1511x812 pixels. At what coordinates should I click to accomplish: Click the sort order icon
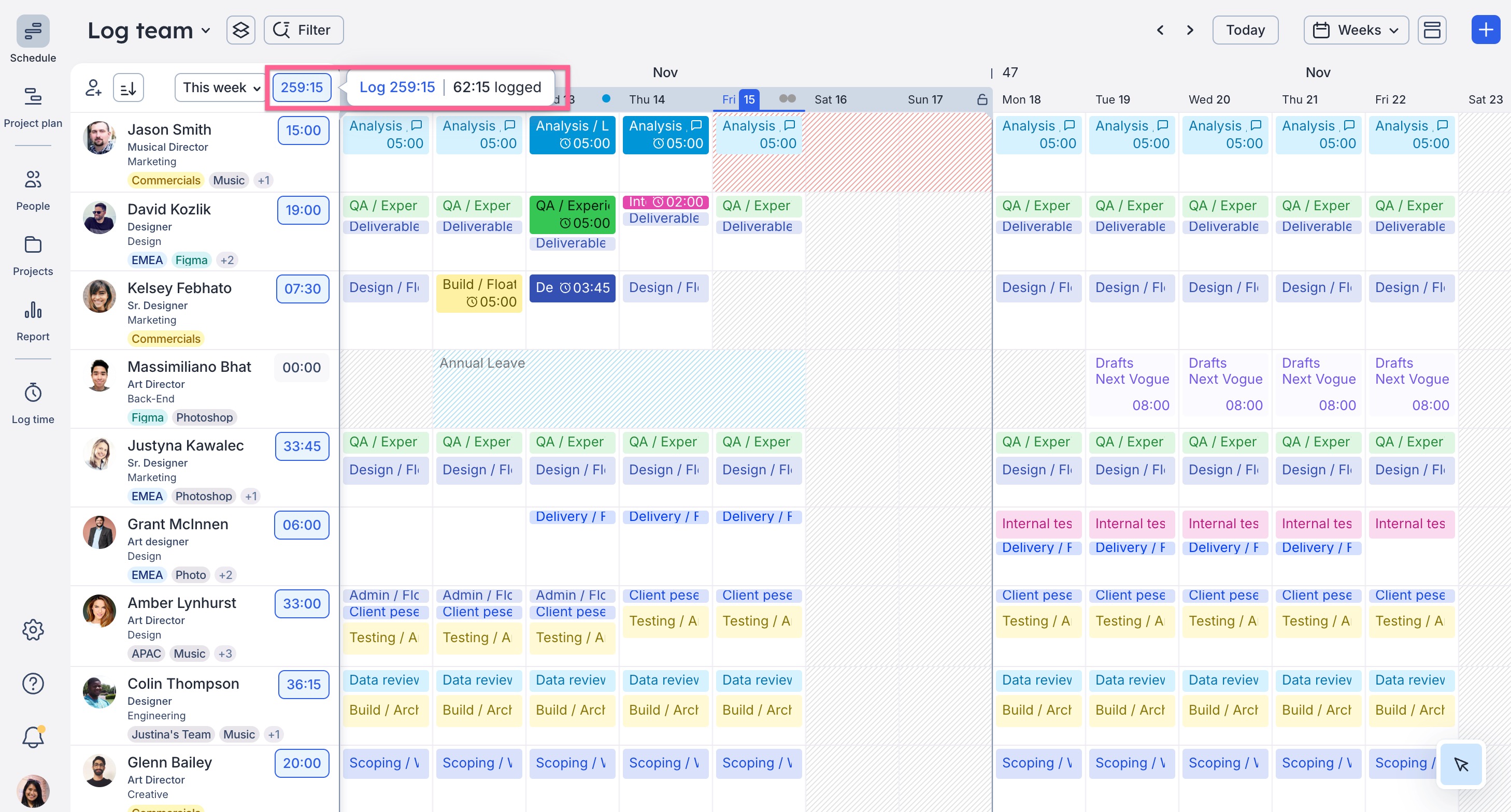[x=128, y=88]
